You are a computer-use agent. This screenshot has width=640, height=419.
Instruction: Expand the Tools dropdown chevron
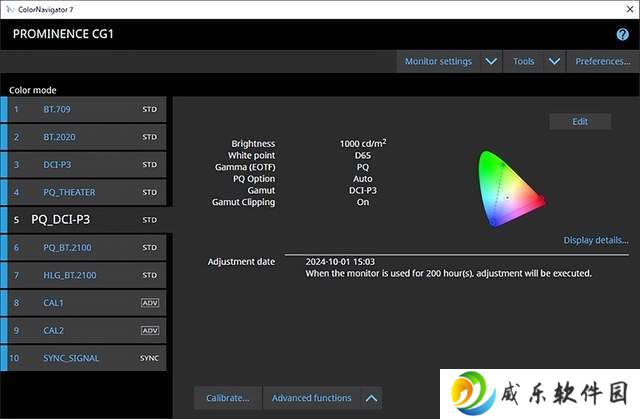click(554, 62)
